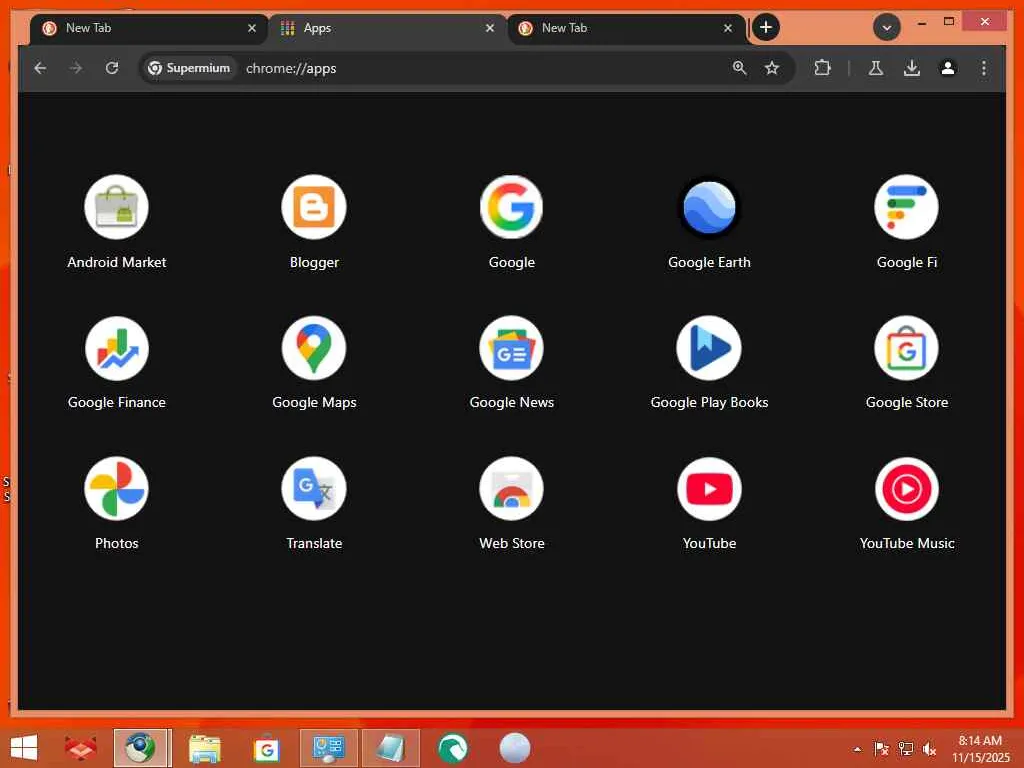
Task: Click the Supermium site info chip
Action: [x=189, y=68]
